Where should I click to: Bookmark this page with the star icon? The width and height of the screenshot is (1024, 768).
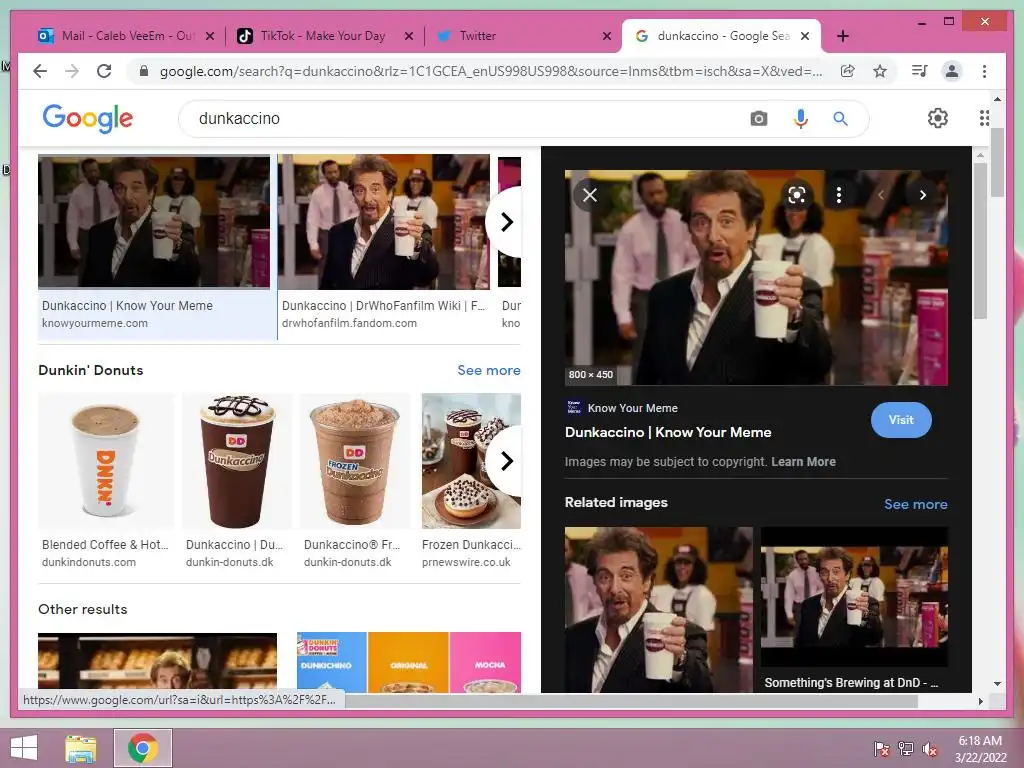pos(880,71)
